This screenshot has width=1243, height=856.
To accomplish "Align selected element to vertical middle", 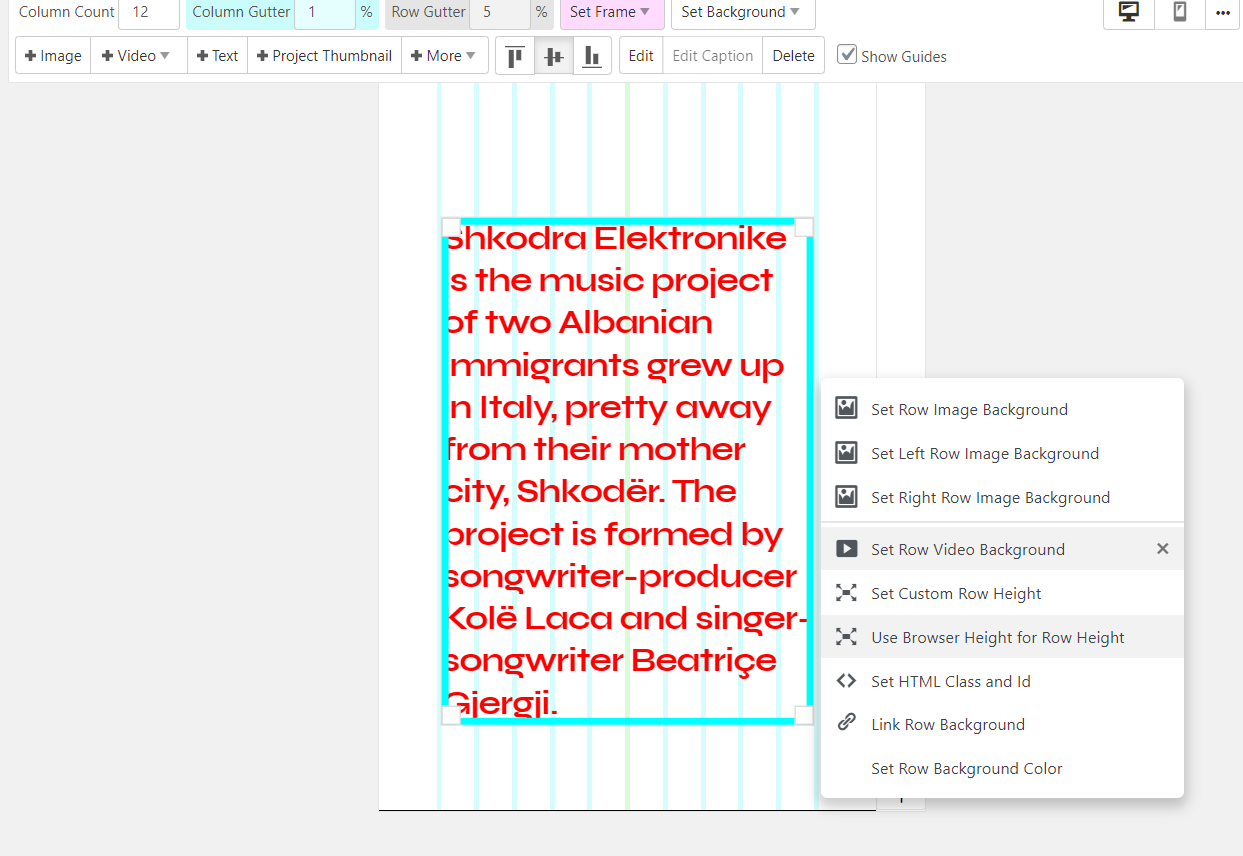I will [554, 56].
